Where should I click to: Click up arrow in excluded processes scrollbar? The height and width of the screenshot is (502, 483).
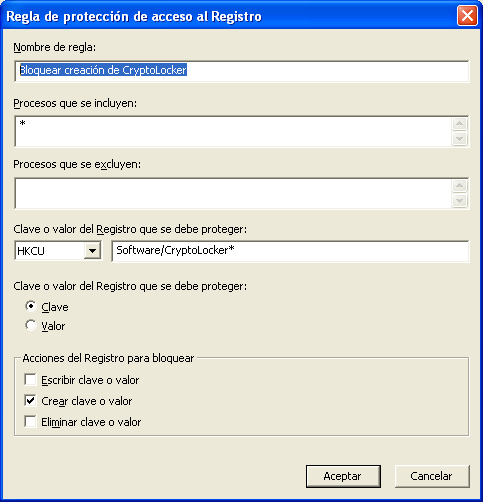(460, 186)
